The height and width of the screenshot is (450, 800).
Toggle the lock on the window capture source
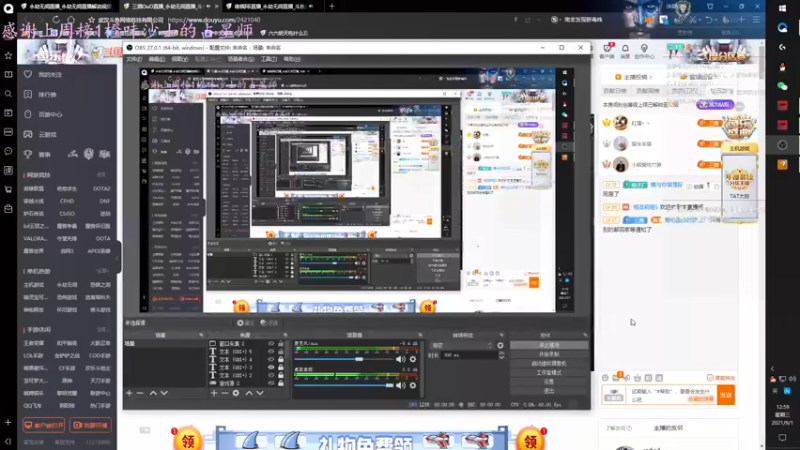pos(281,344)
